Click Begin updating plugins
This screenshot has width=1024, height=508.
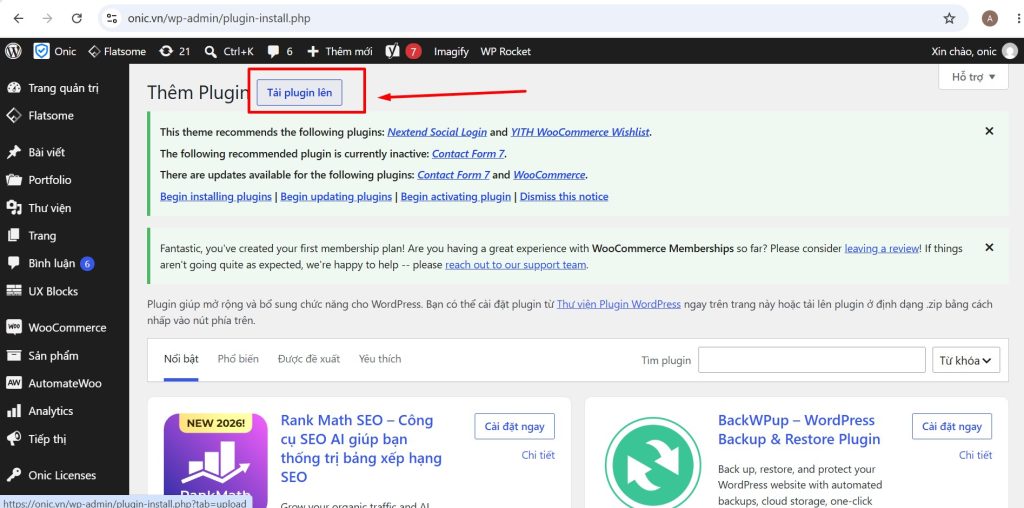click(x=336, y=197)
